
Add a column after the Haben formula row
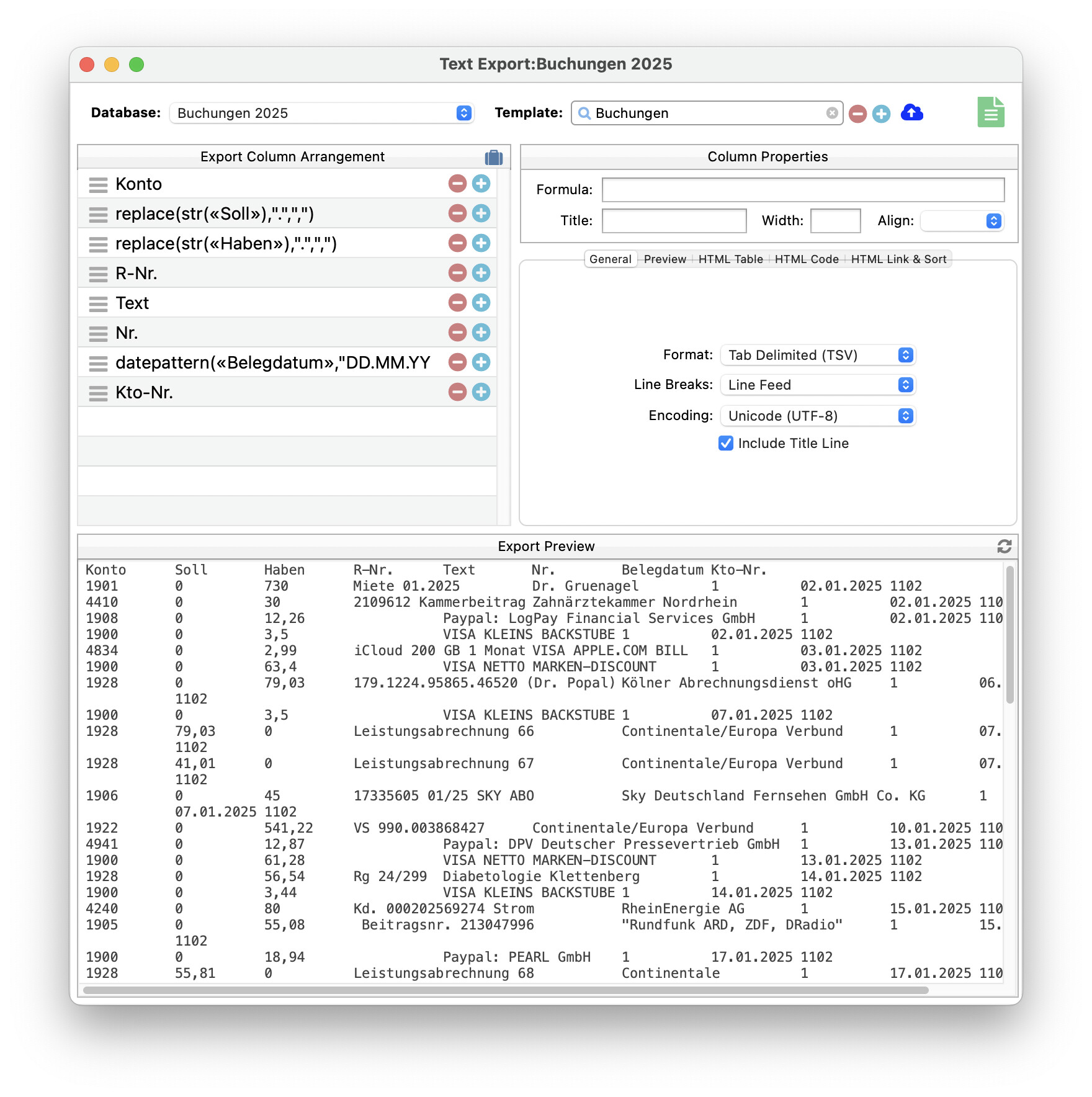[481, 243]
